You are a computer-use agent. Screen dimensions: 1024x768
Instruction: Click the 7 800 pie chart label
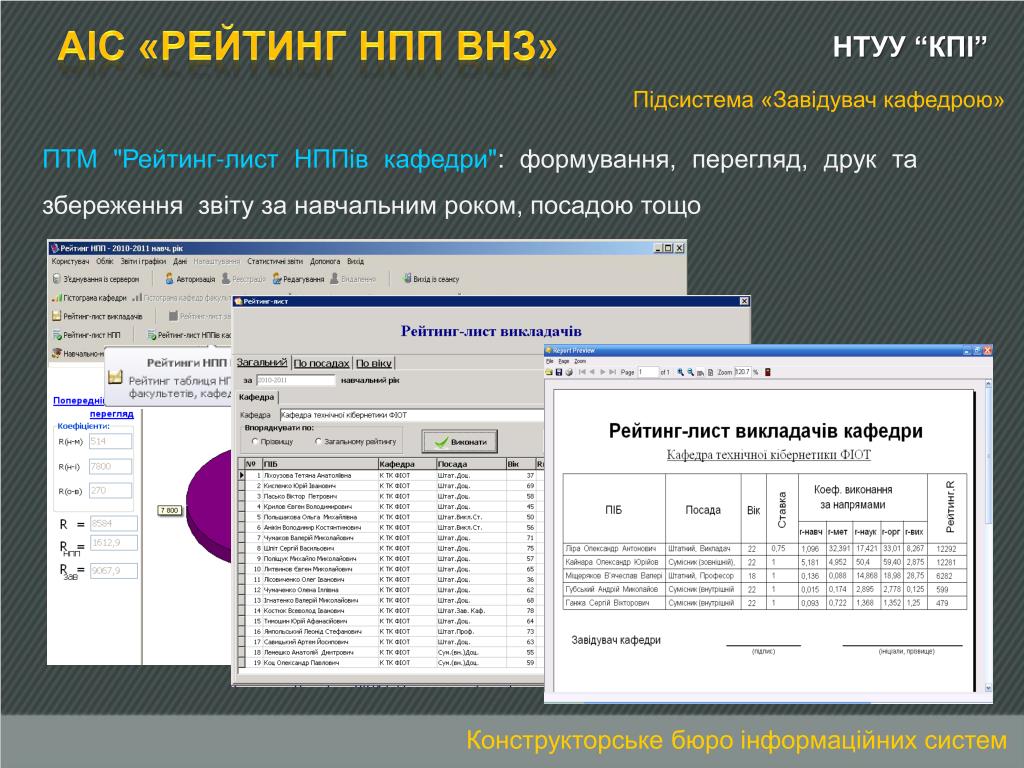point(169,510)
